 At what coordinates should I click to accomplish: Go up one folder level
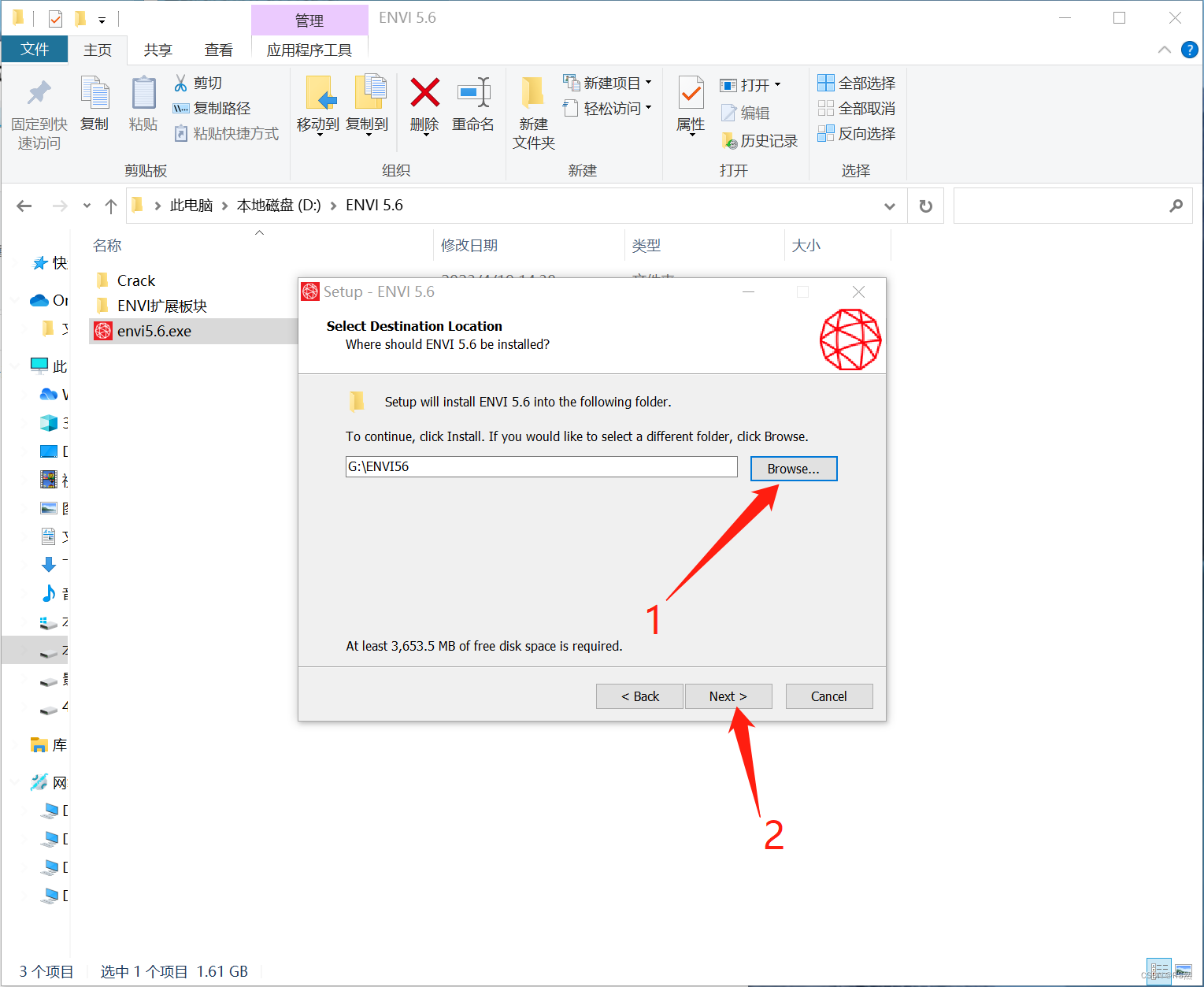[x=111, y=206]
